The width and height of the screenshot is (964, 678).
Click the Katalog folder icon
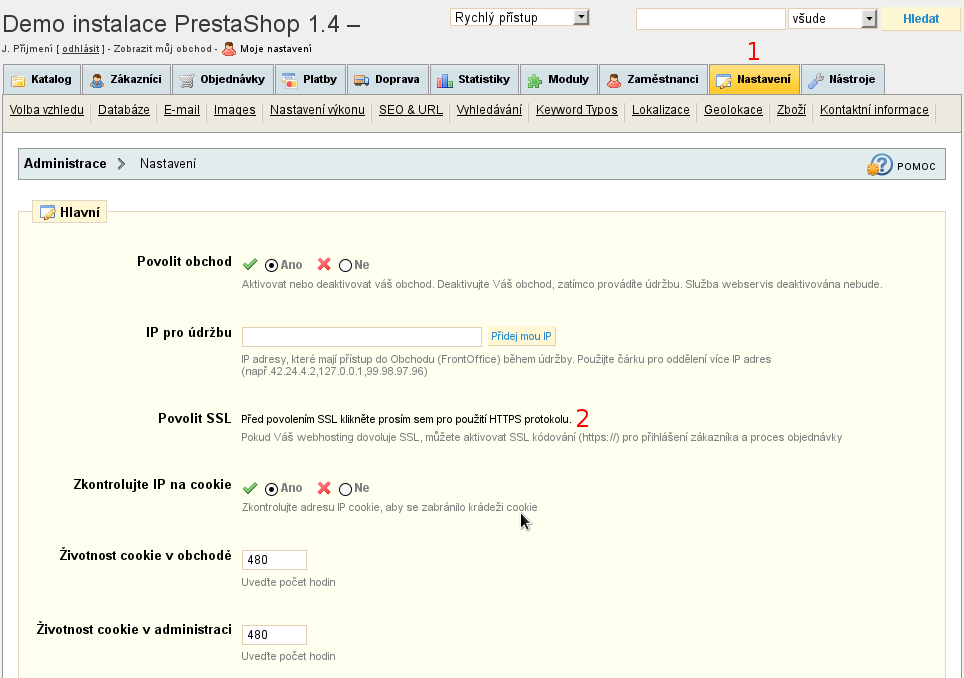tap(18, 80)
